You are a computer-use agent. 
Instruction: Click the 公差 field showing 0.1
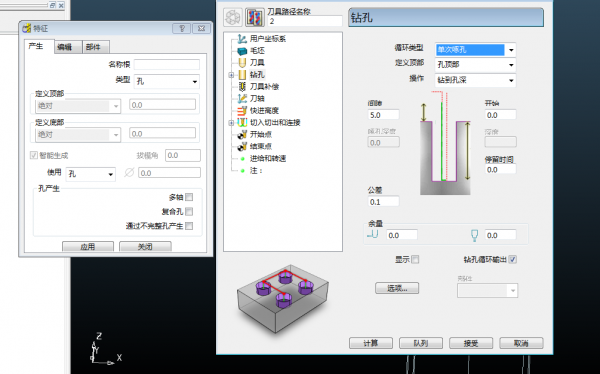click(x=383, y=202)
